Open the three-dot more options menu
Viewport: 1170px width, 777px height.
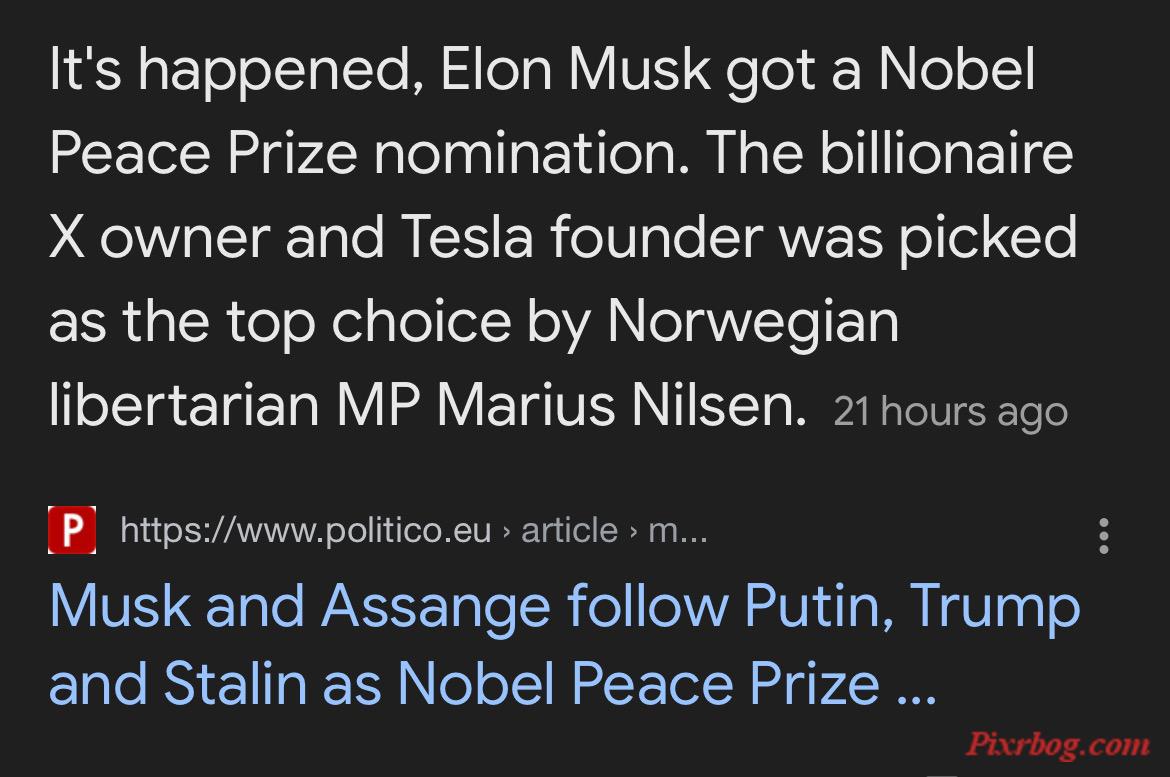coord(1104,536)
